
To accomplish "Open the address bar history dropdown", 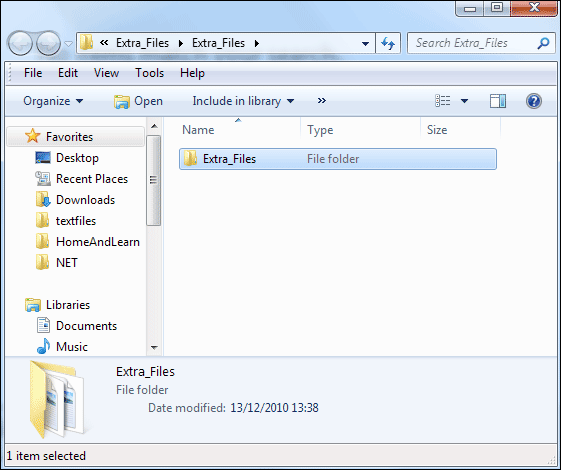I will [365, 44].
